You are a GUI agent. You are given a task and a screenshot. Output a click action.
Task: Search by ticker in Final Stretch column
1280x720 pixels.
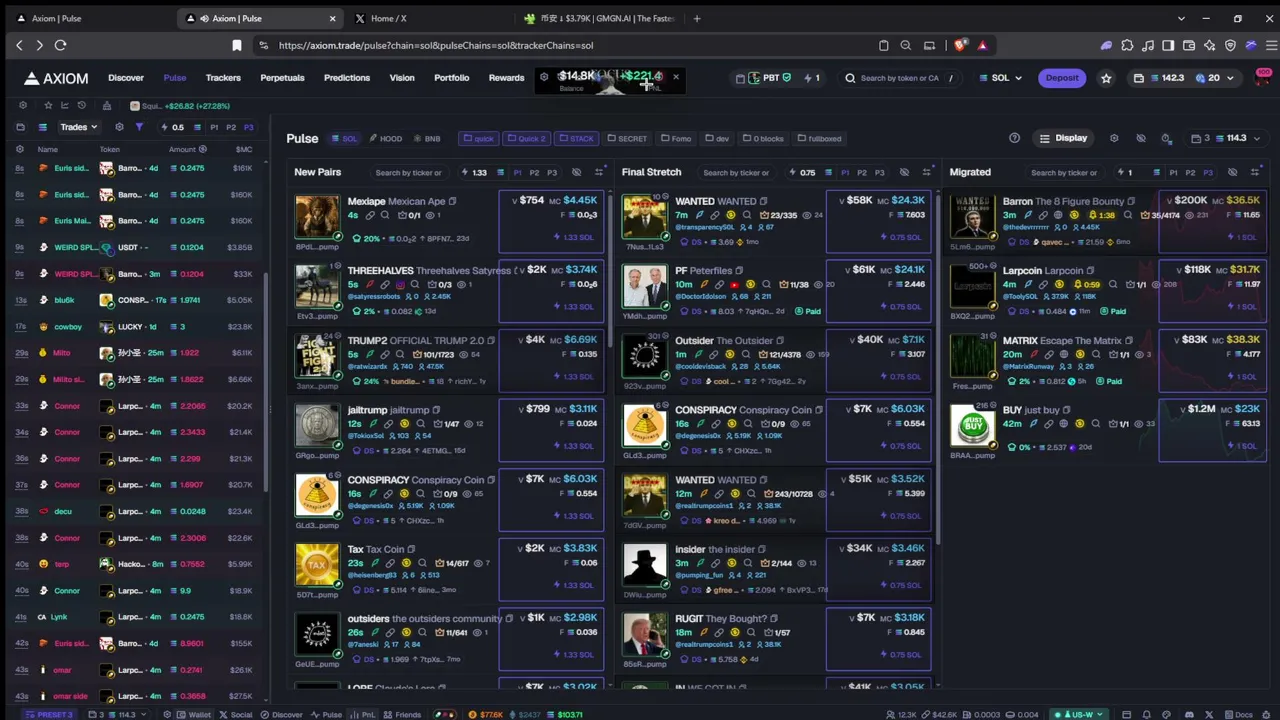pyautogui.click(x=736, y=173)
